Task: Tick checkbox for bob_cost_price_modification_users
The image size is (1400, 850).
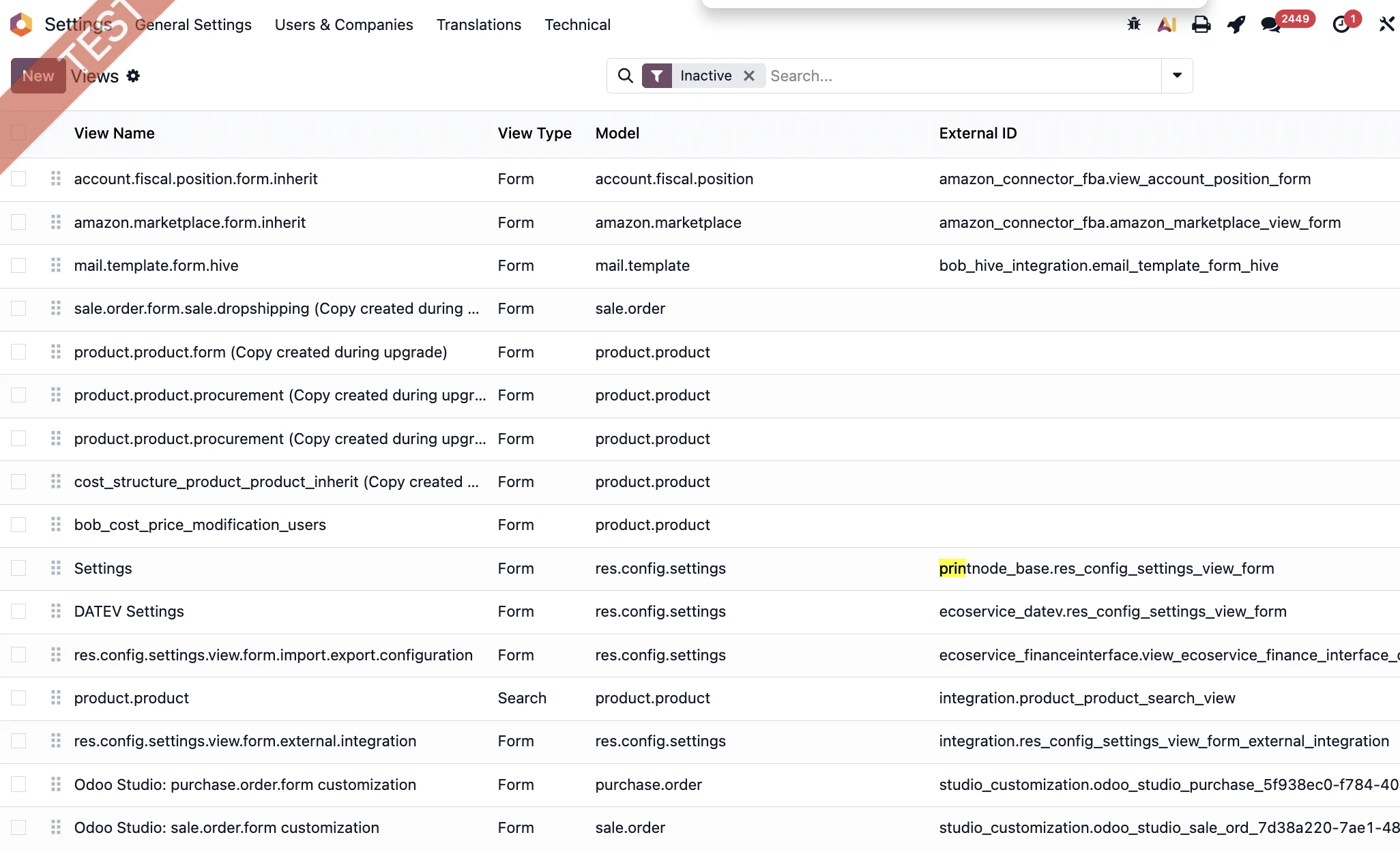Action: coord(18,525)
